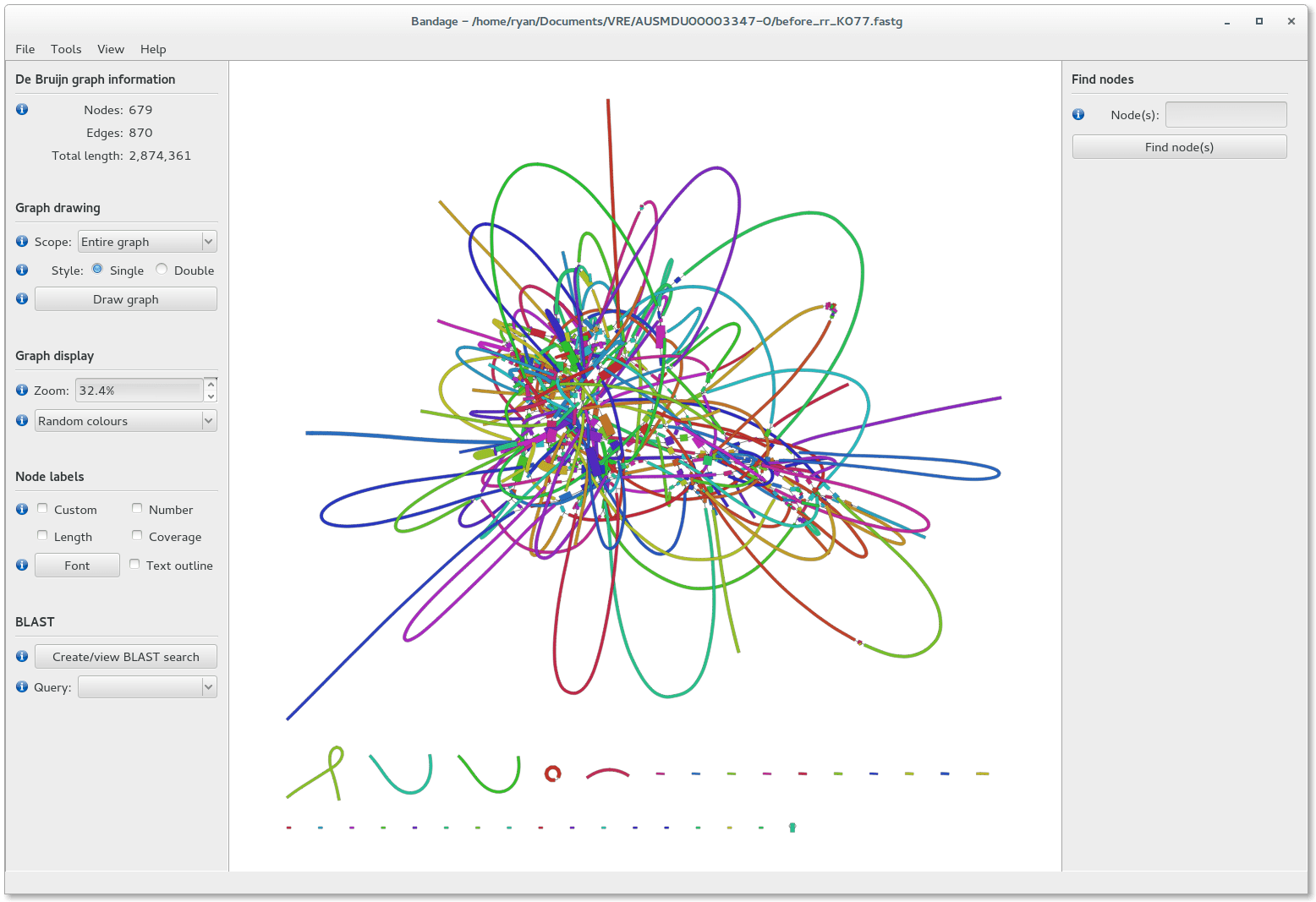The width and height of the screenshot is (1316, 902).
Task: Enable the Custom node label checkbox
Action: pos(42,508)
